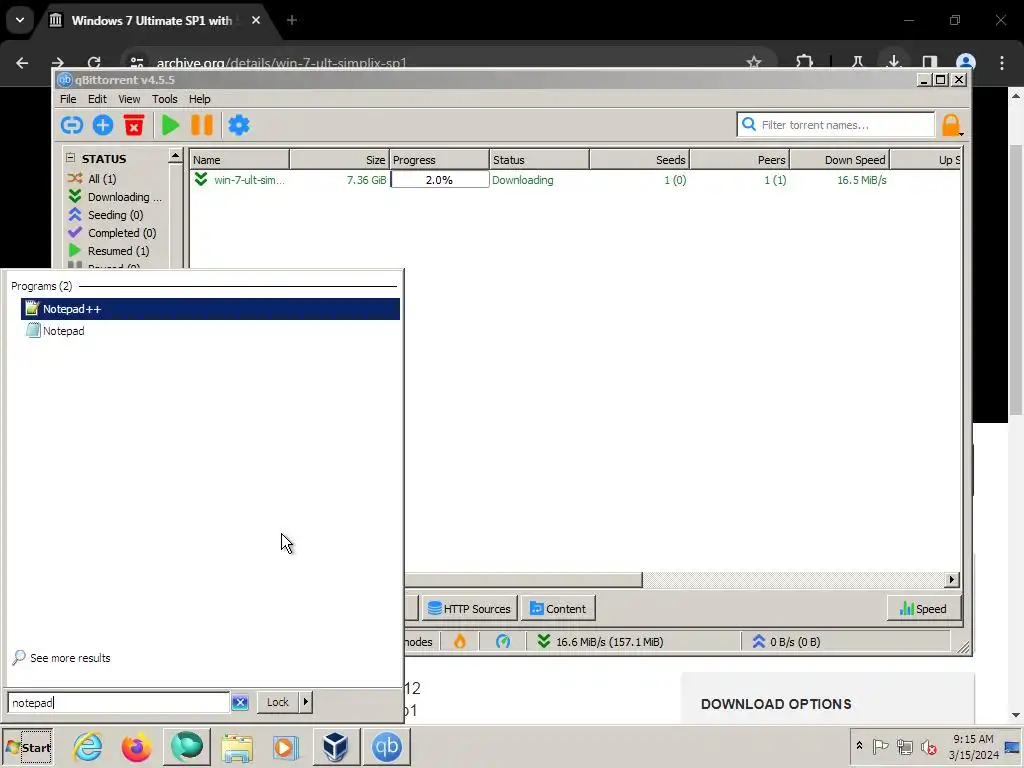Open the Tools menu in qBittorrent
This screenshot has height=768, width=1024.
pos(165,99)
